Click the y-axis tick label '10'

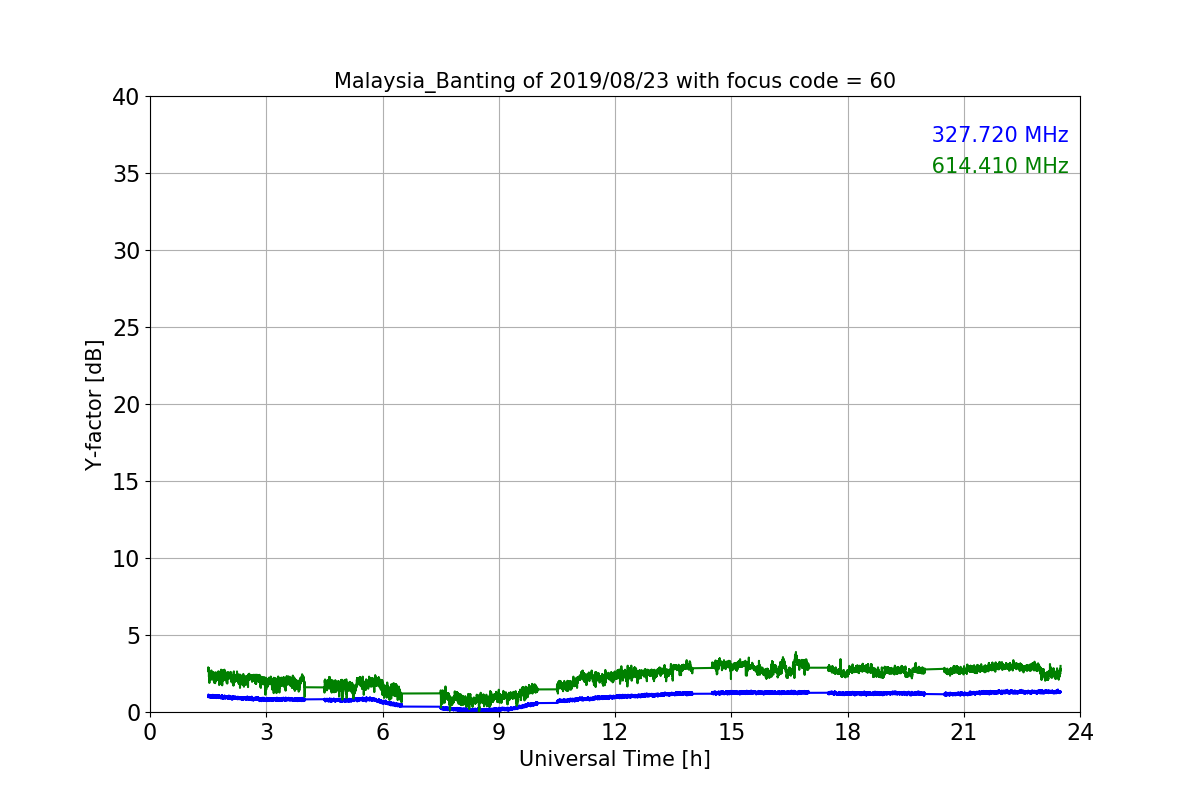point(126,559)
